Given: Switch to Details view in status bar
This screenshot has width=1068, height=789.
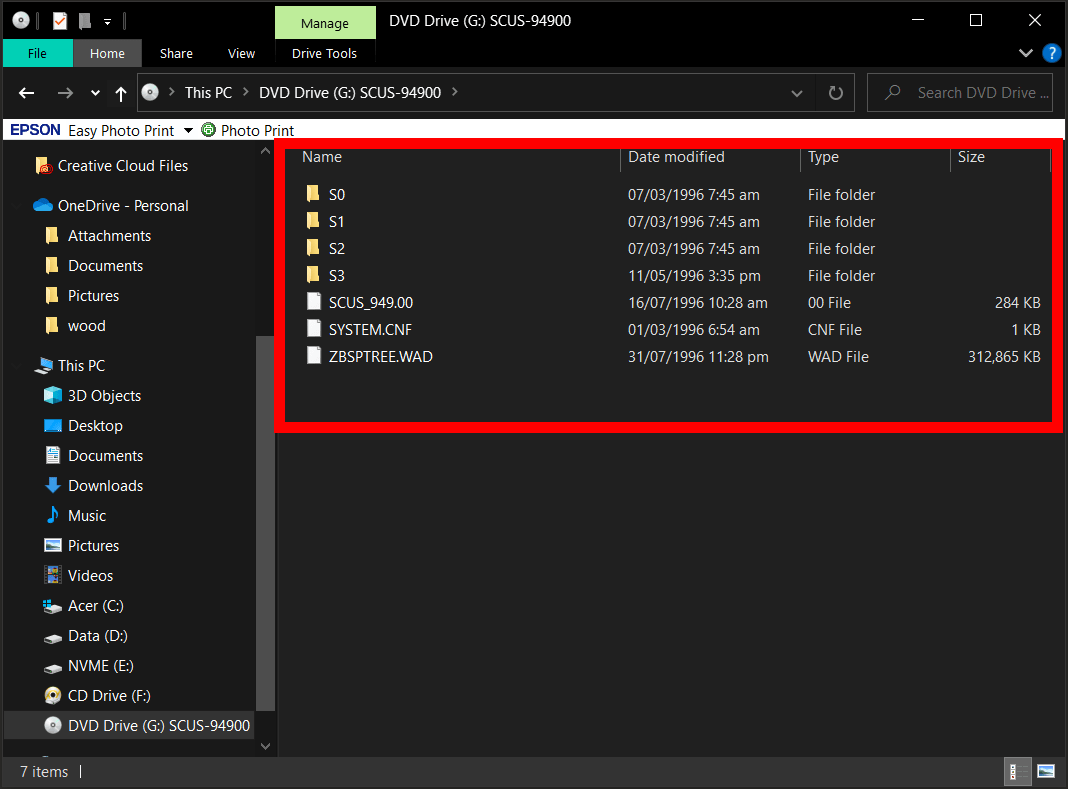Looking at the screenshot, I should pyautogui.click(x=1017, y=771).
